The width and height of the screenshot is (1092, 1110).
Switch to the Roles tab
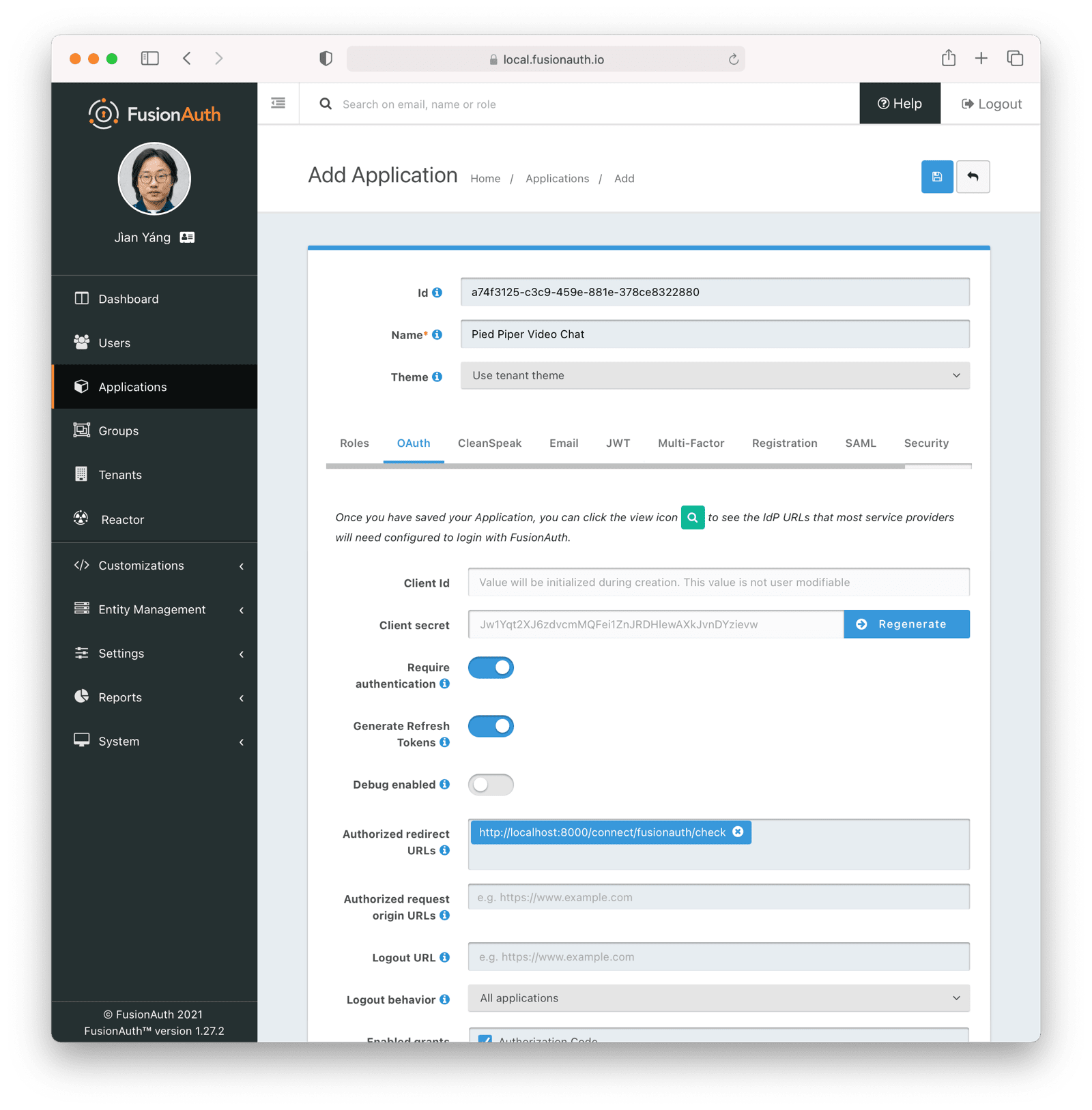coord(354,443)
